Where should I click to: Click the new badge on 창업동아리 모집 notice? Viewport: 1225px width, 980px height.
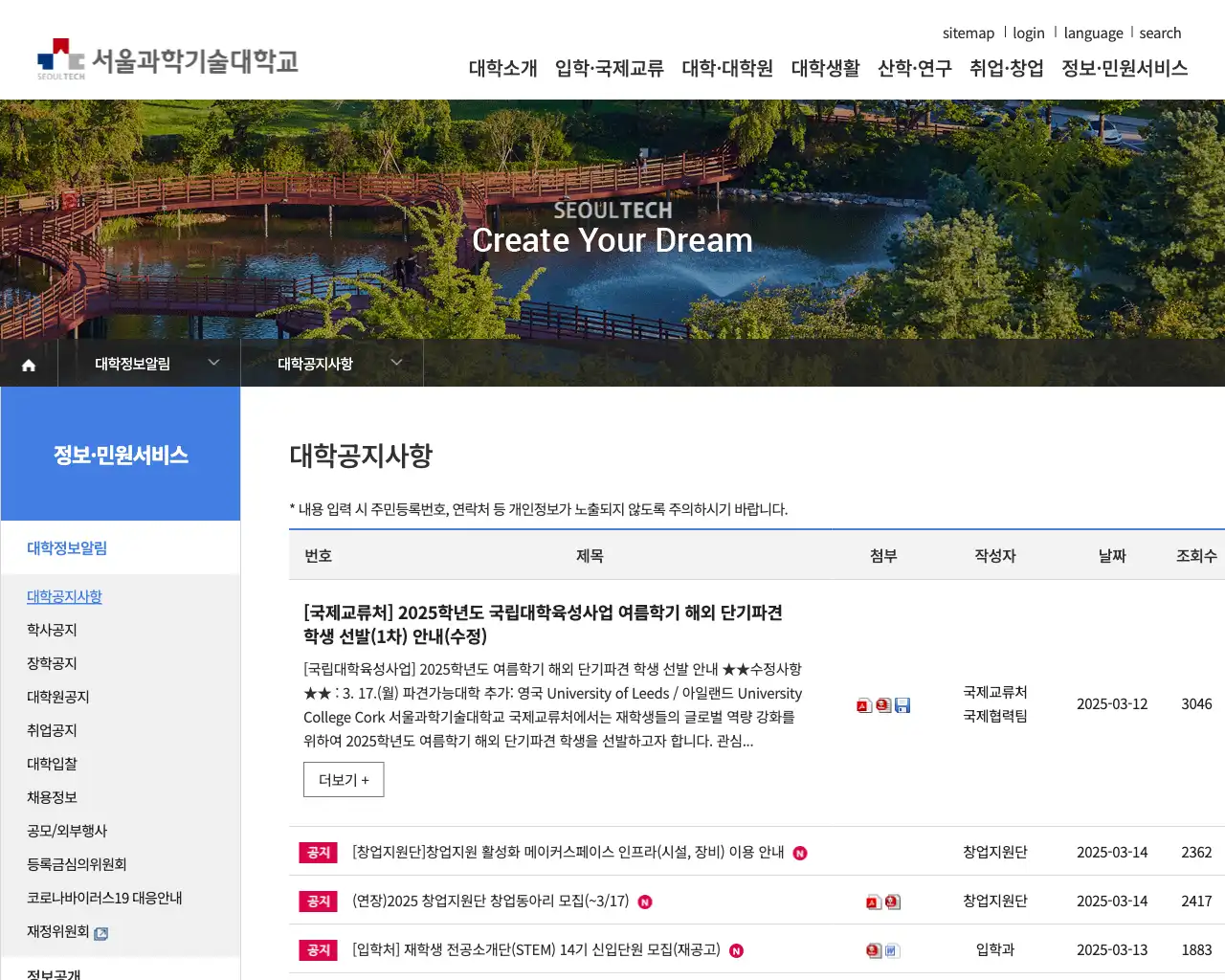coord(645,902)
